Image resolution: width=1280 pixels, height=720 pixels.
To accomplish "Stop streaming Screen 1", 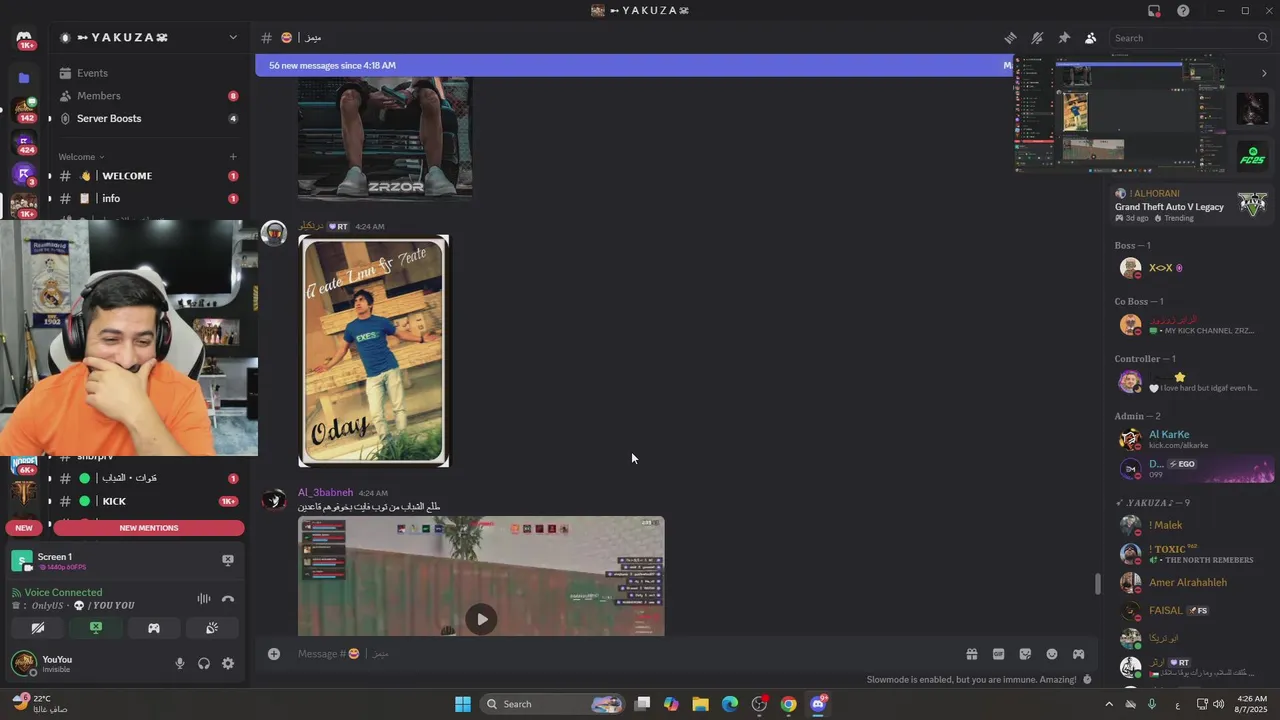I will 228,560.
